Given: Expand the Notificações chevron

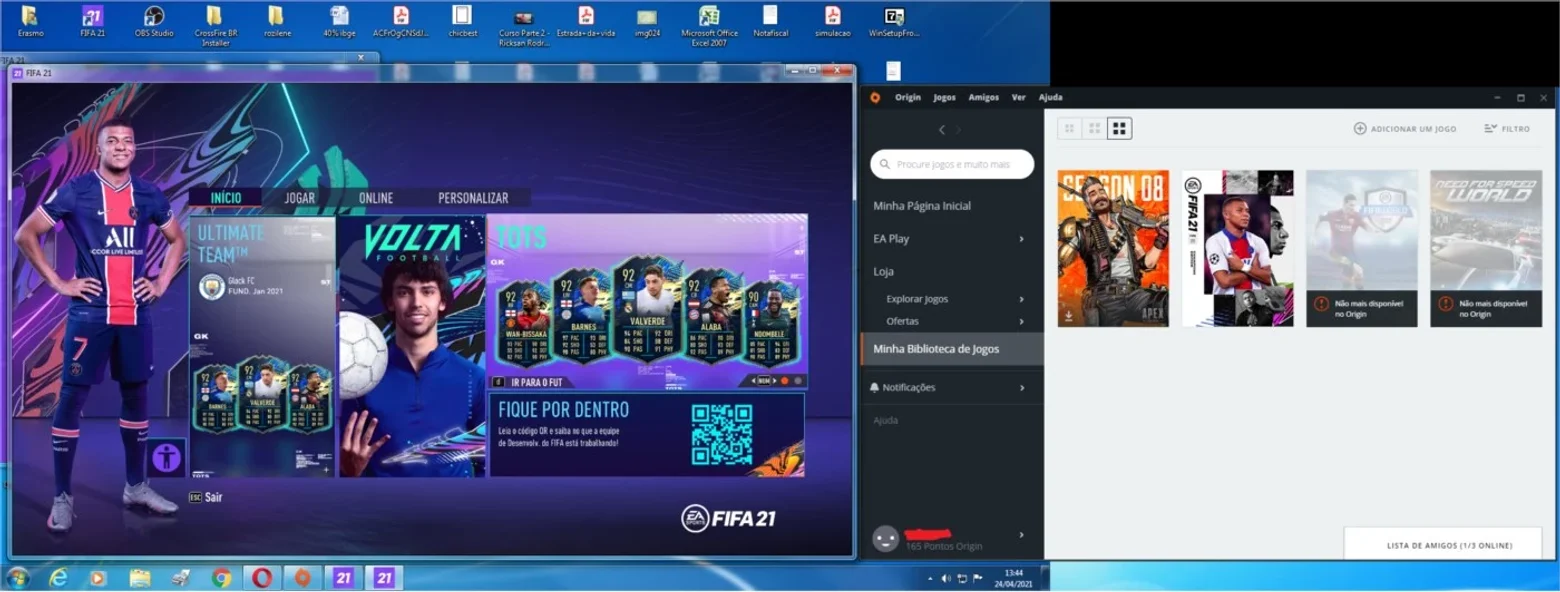Looking at the screenshot, I should point(1021,387).
